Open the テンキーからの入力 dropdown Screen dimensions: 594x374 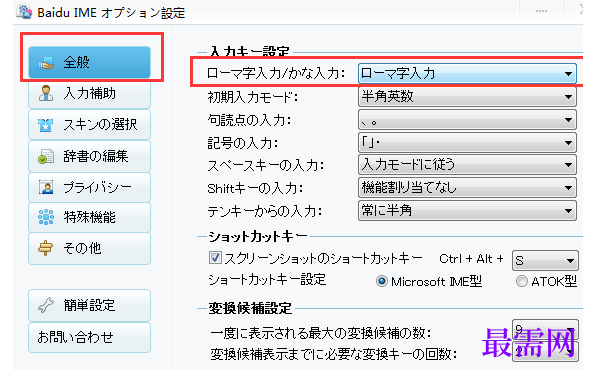click(x=467, y=211)
